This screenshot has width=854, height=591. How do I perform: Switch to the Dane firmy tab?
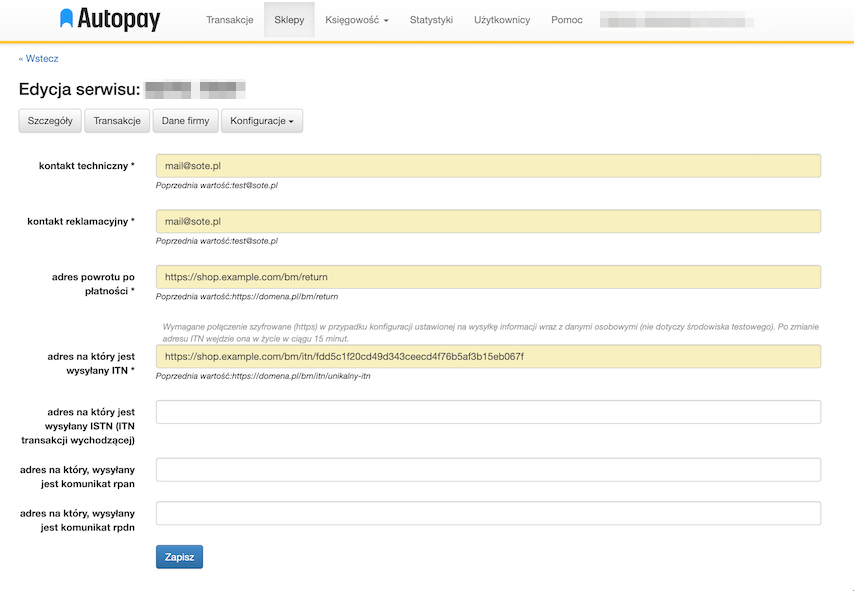185,121
